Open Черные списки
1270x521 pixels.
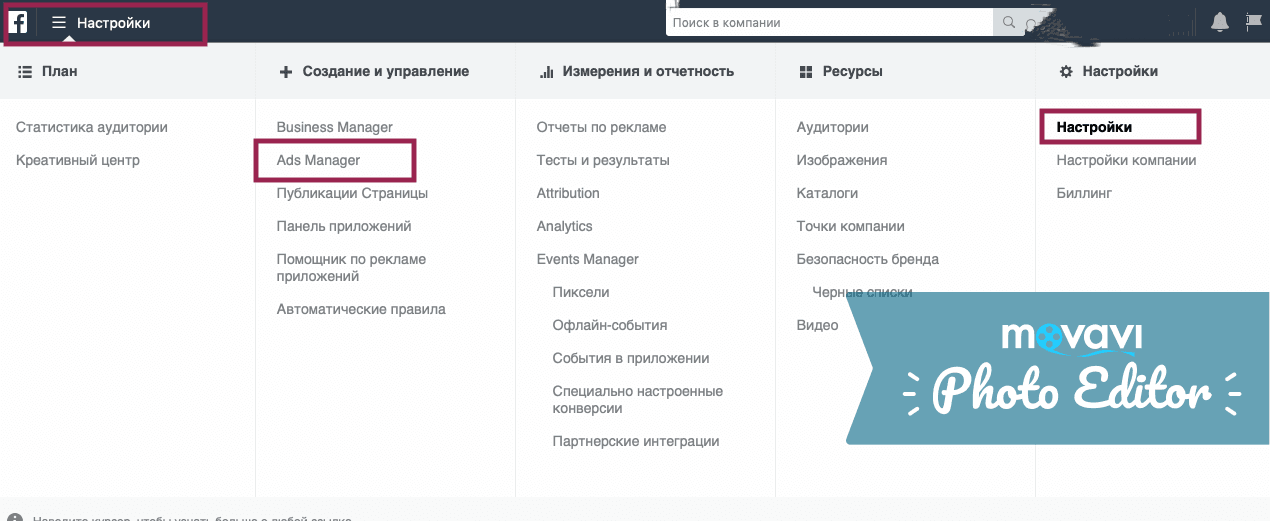[862, 292]
